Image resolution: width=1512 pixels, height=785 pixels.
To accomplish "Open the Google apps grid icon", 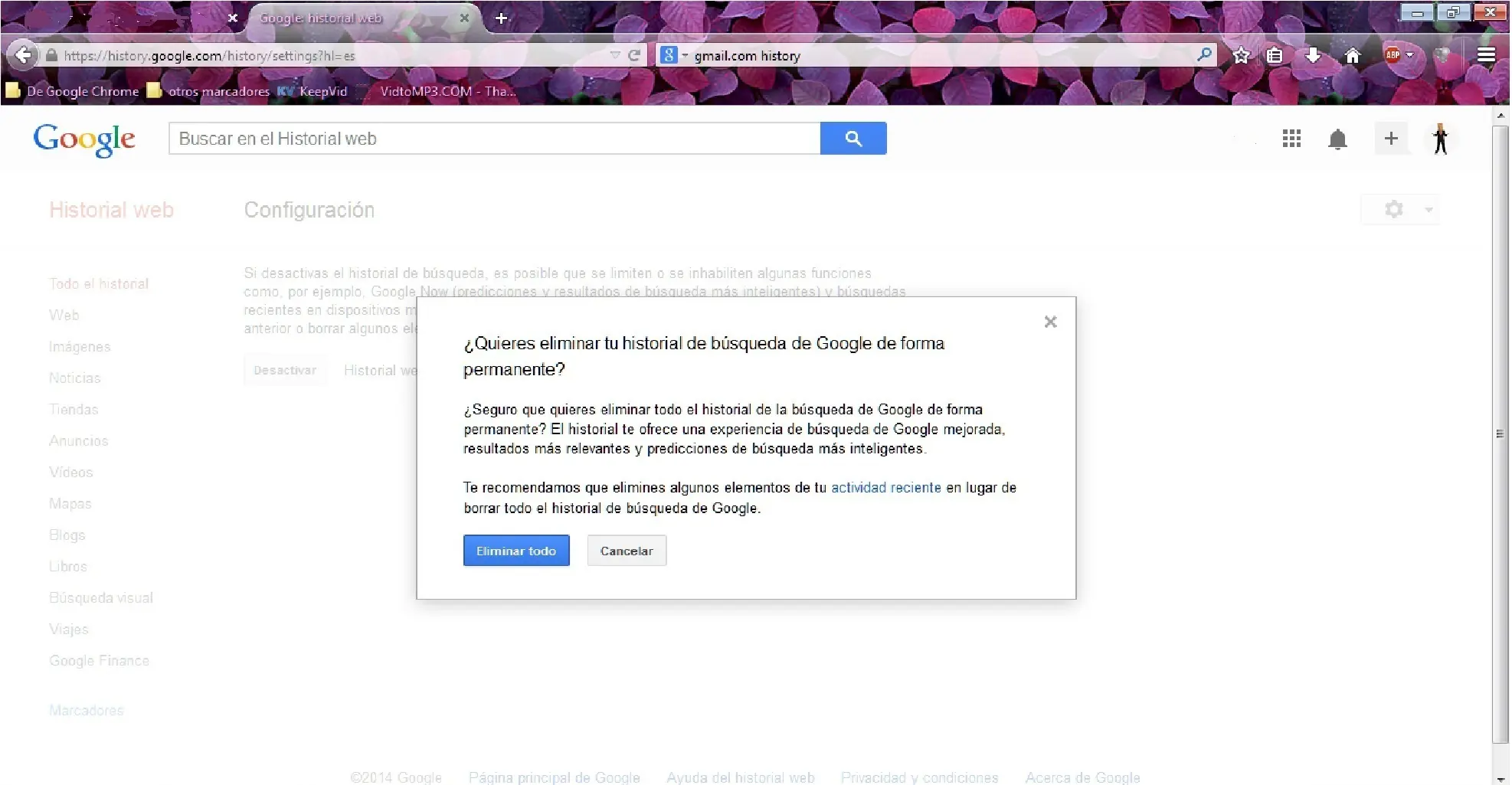I will (1291, 139).
